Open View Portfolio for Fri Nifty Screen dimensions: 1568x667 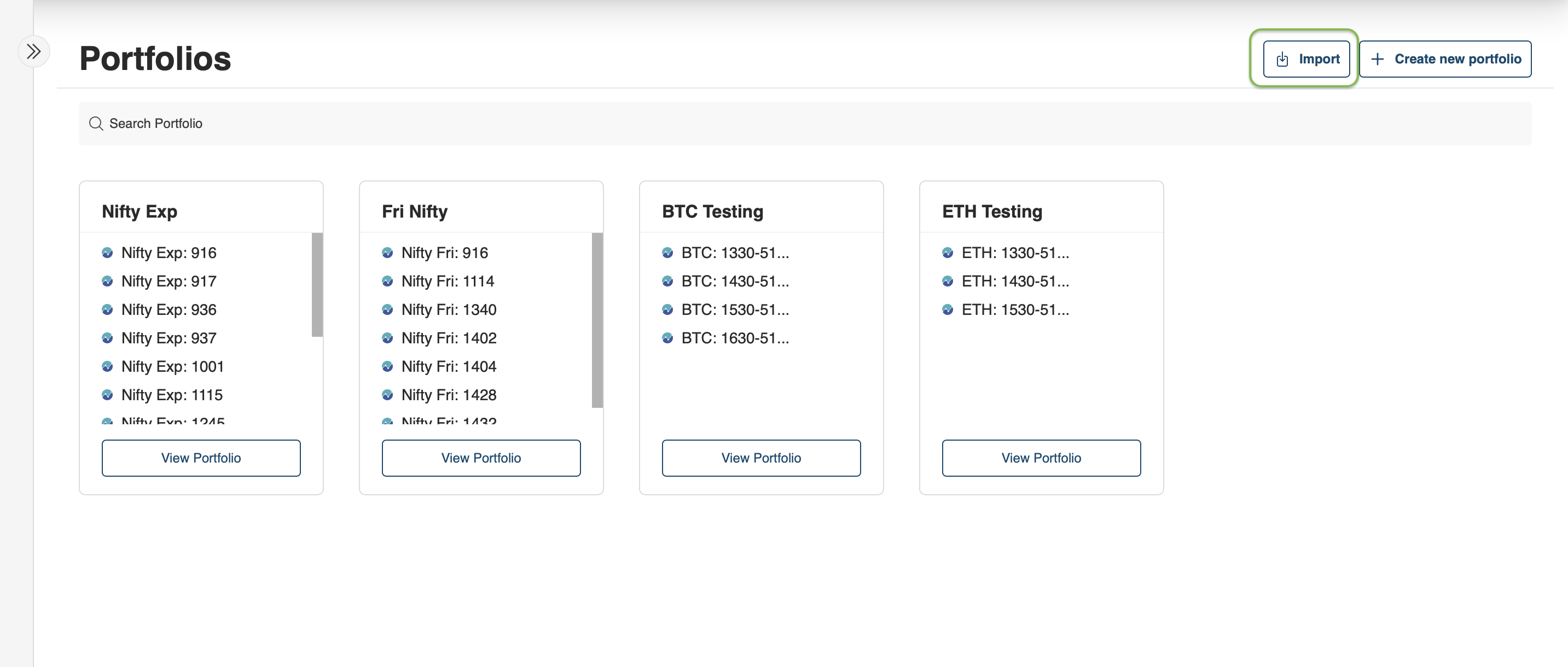pos(481,458)
